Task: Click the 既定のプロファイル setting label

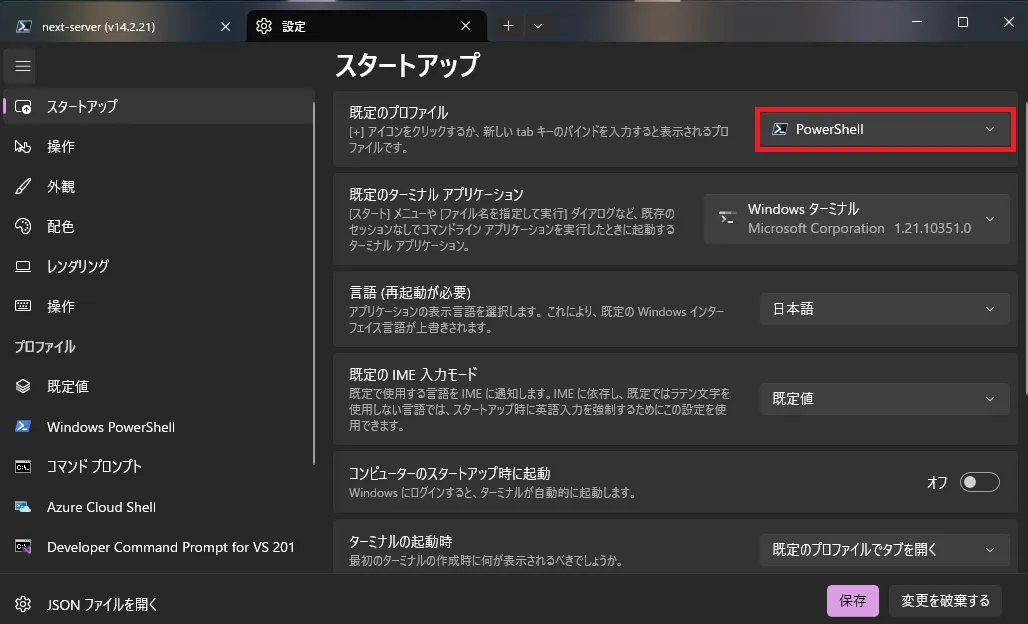Action: (399, 113)
